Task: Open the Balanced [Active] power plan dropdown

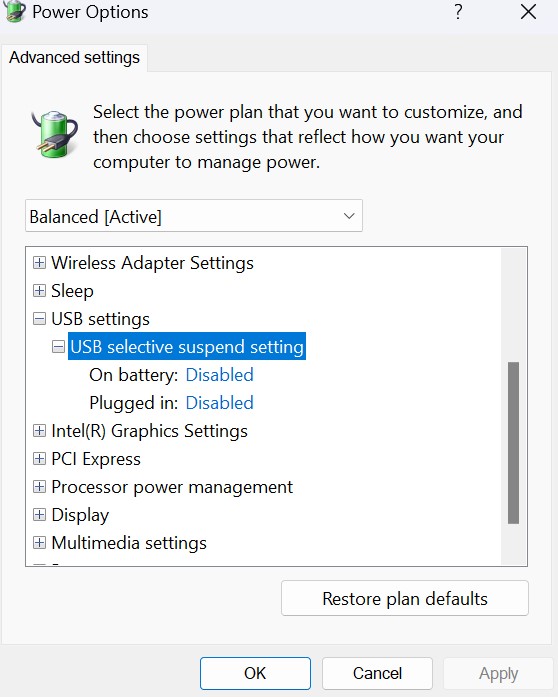Action: (194, 216)
